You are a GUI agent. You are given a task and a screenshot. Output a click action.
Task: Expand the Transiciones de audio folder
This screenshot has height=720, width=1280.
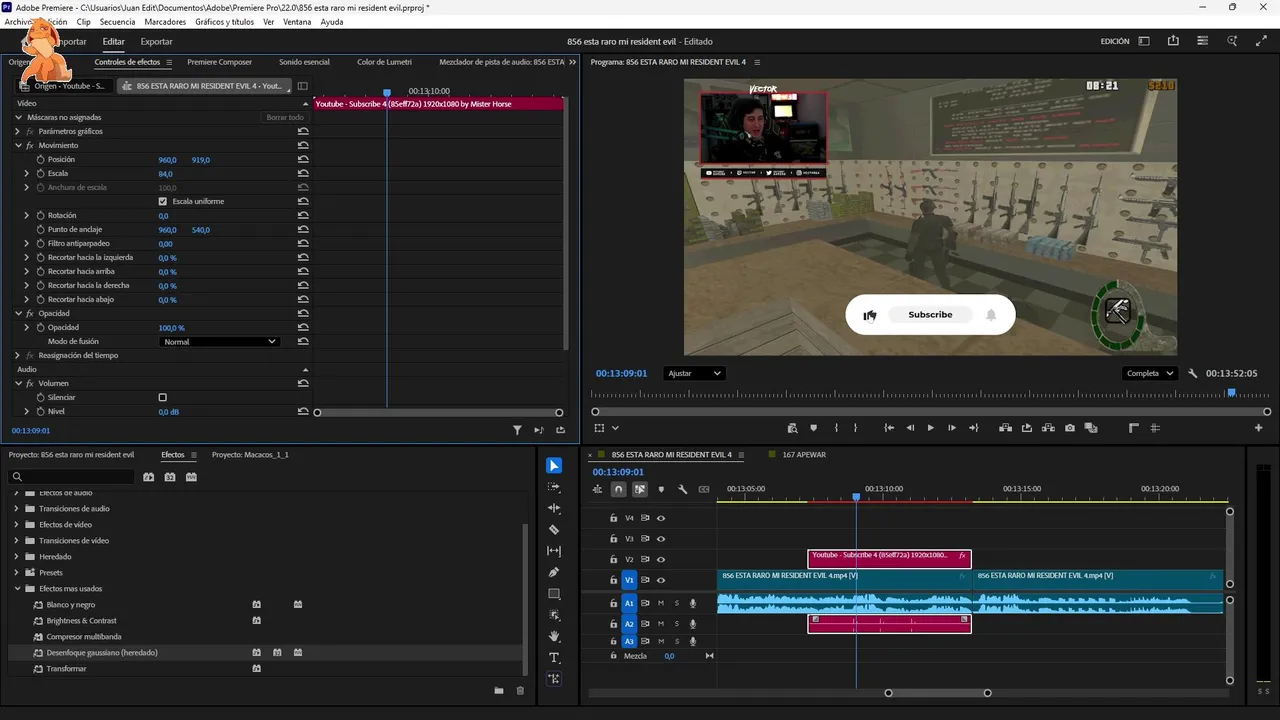coord(16,509)
